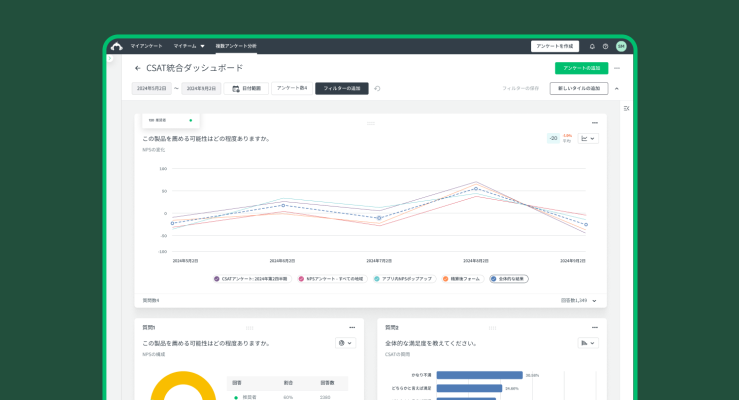Click the start date field 2024年5月2日
The width and height of the screenshot is (739, 400).
coord(152,89)
